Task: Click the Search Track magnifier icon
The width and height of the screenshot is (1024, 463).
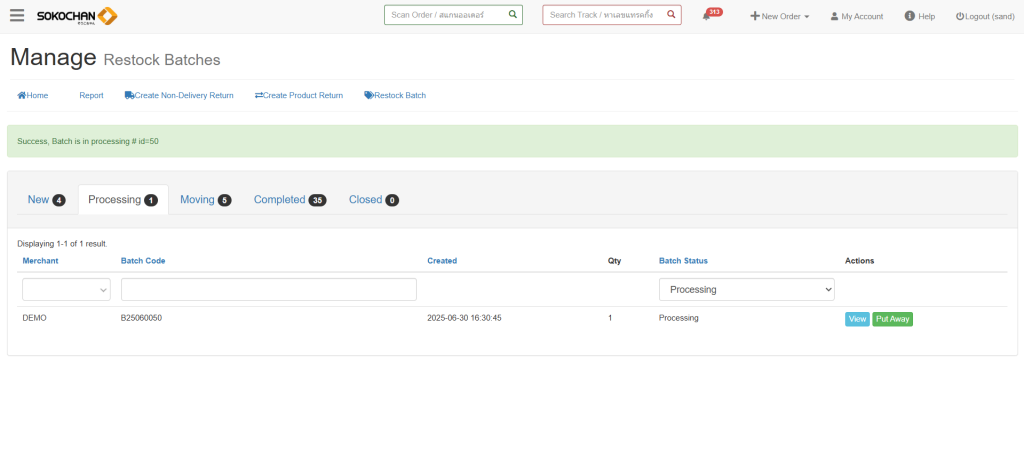Action: click(x=670, y=15)
